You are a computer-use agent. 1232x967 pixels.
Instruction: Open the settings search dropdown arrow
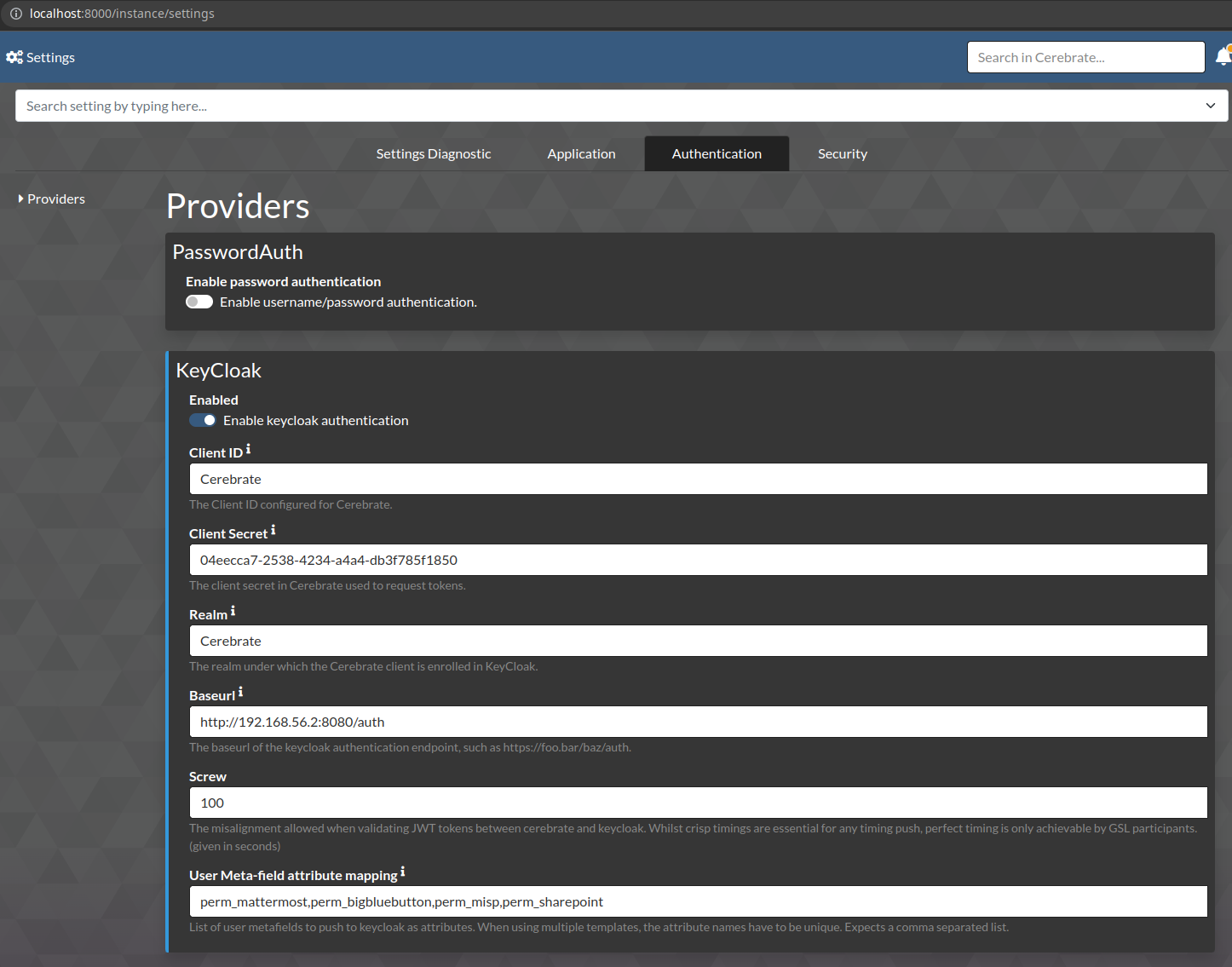coord(1210,106)
